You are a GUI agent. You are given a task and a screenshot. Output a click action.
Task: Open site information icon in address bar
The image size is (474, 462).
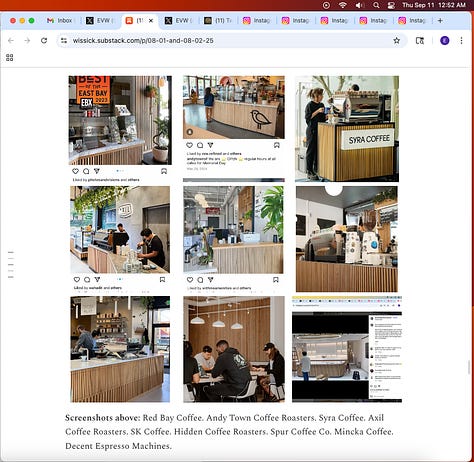[64, 41]
